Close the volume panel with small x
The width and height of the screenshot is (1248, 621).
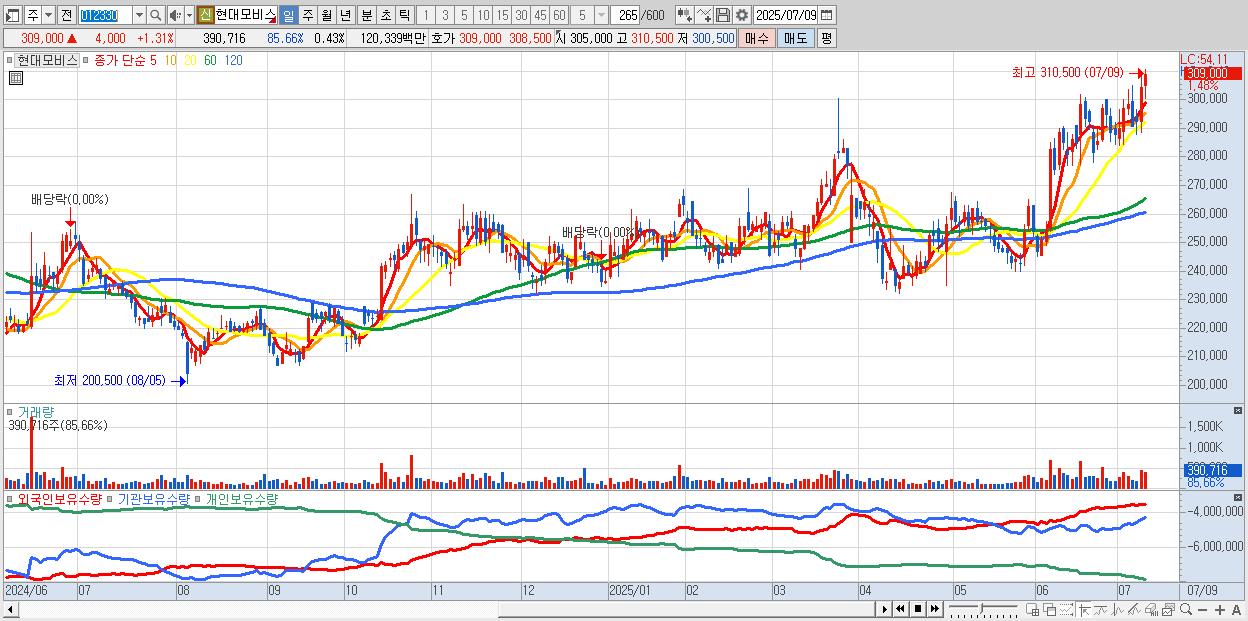(1240, 411)
